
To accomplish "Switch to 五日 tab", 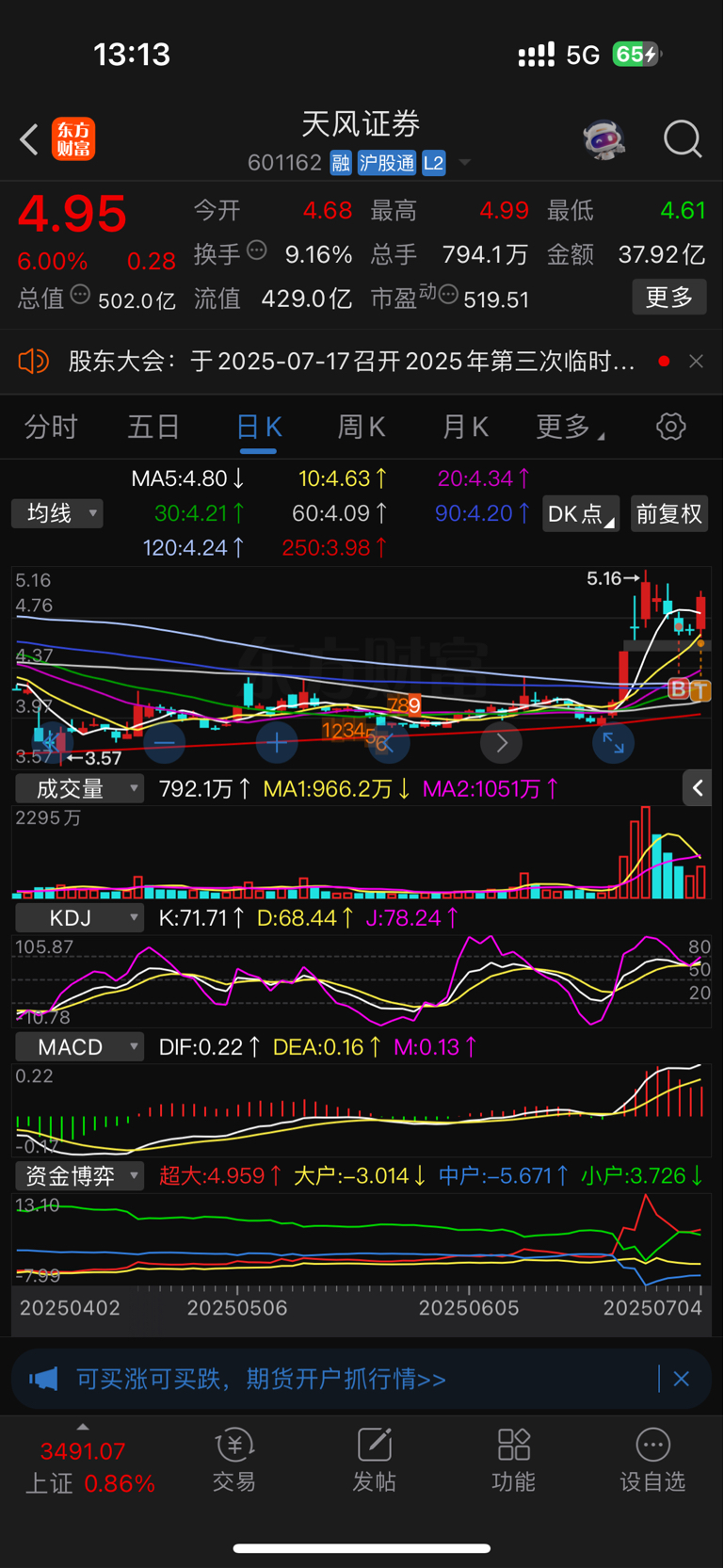I will pyautogui.click(x=153, y=428).
